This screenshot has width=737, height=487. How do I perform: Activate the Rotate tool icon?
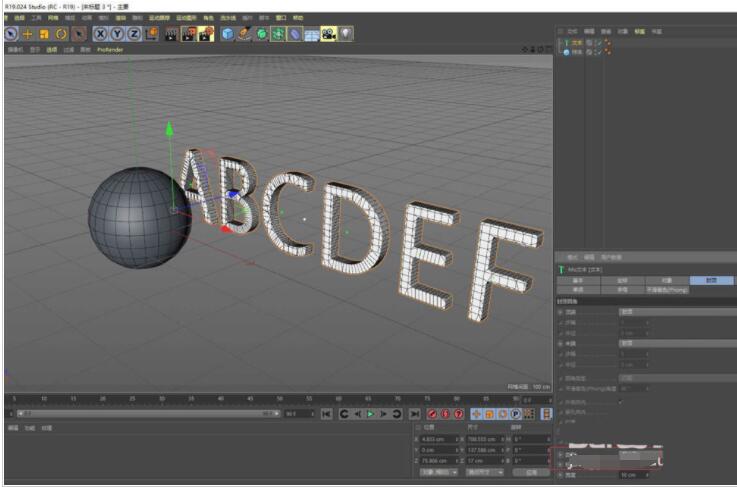pos(61,34)
